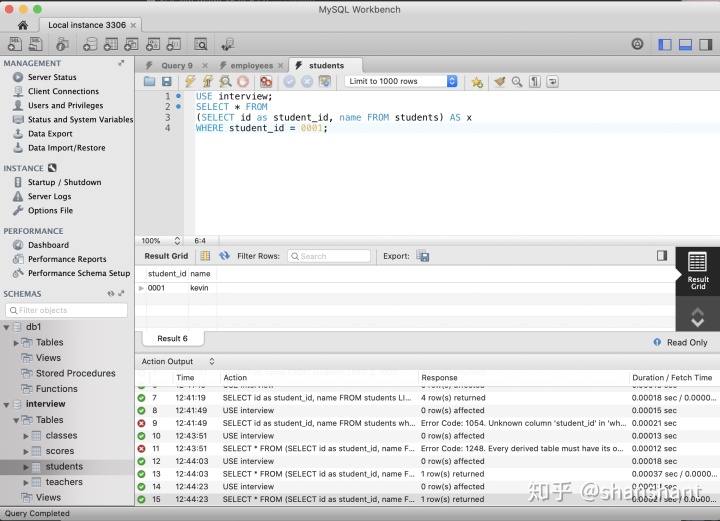720x521 pixels.
Task: Reconnect to DBMS icon
Action: [x=228, y=44]
